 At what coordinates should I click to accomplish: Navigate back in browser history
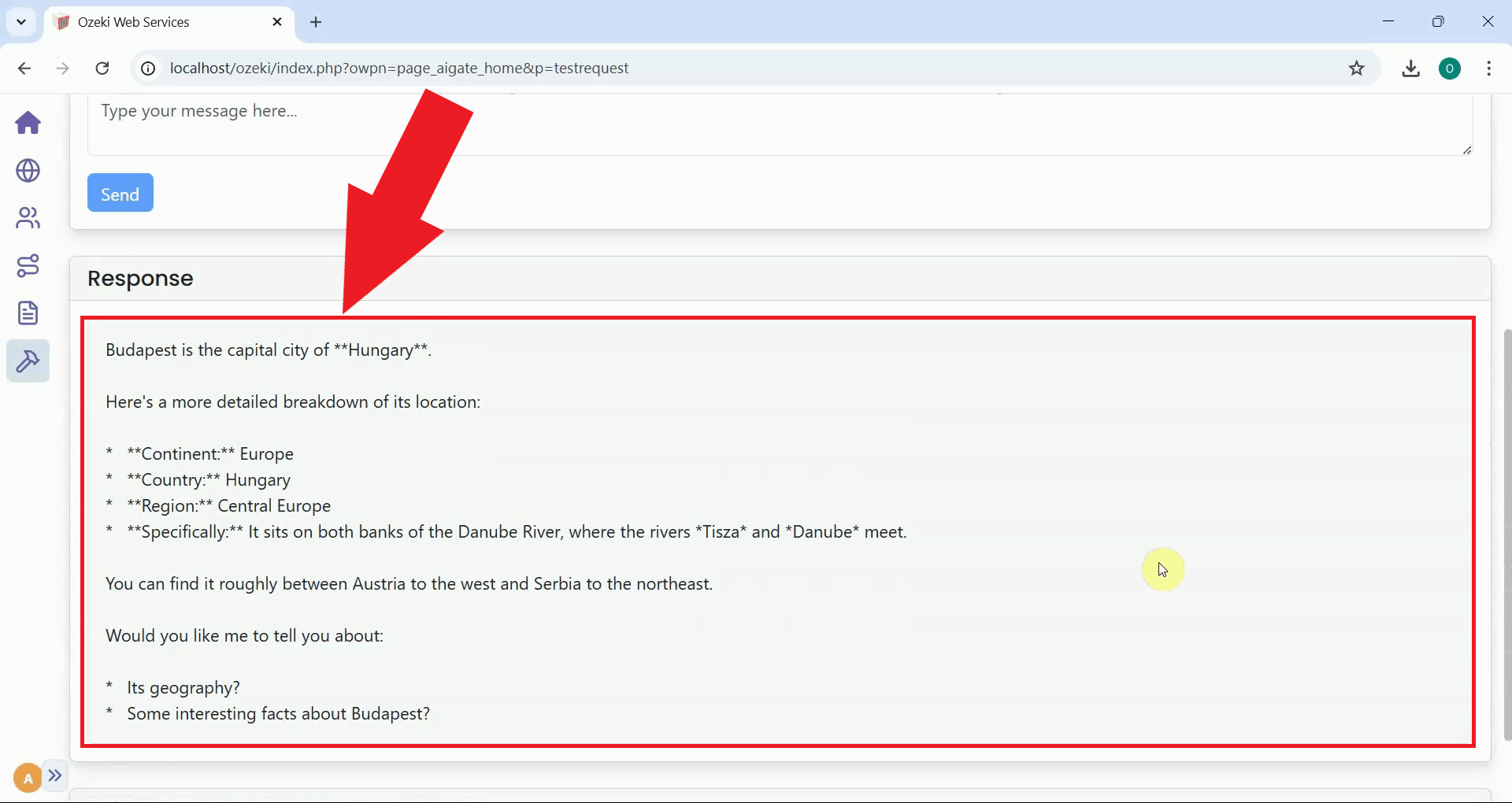coord(24,68)
